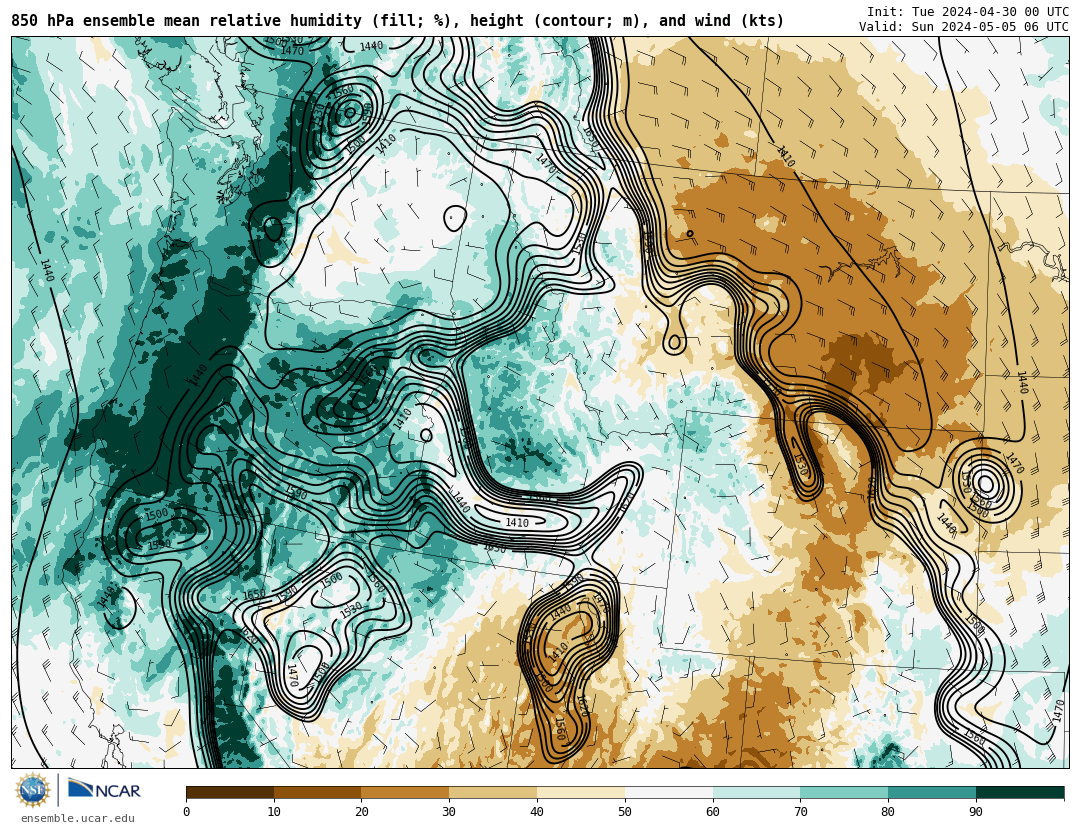Click the Valid: Sun 2024-05-05 06 UTC text
Viewport: 1080px width, 831px height.
pyautogui.click(x=964, y=27)
